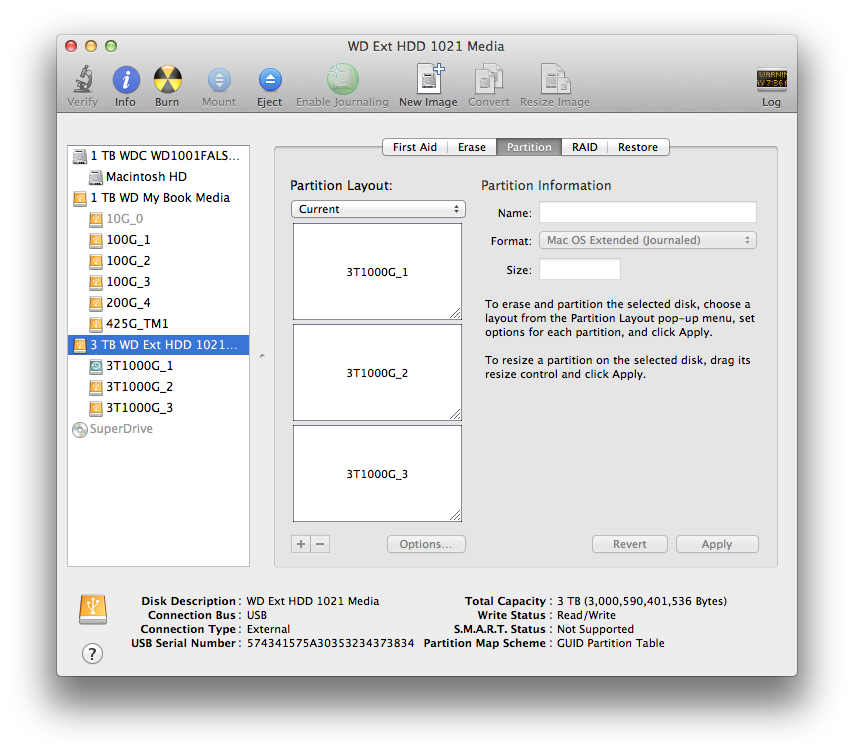The height and width of the screenshot is (755, 854).
Task: Select the 100G_2 volume
Action: pyautogui.click(x=158, y=261)
